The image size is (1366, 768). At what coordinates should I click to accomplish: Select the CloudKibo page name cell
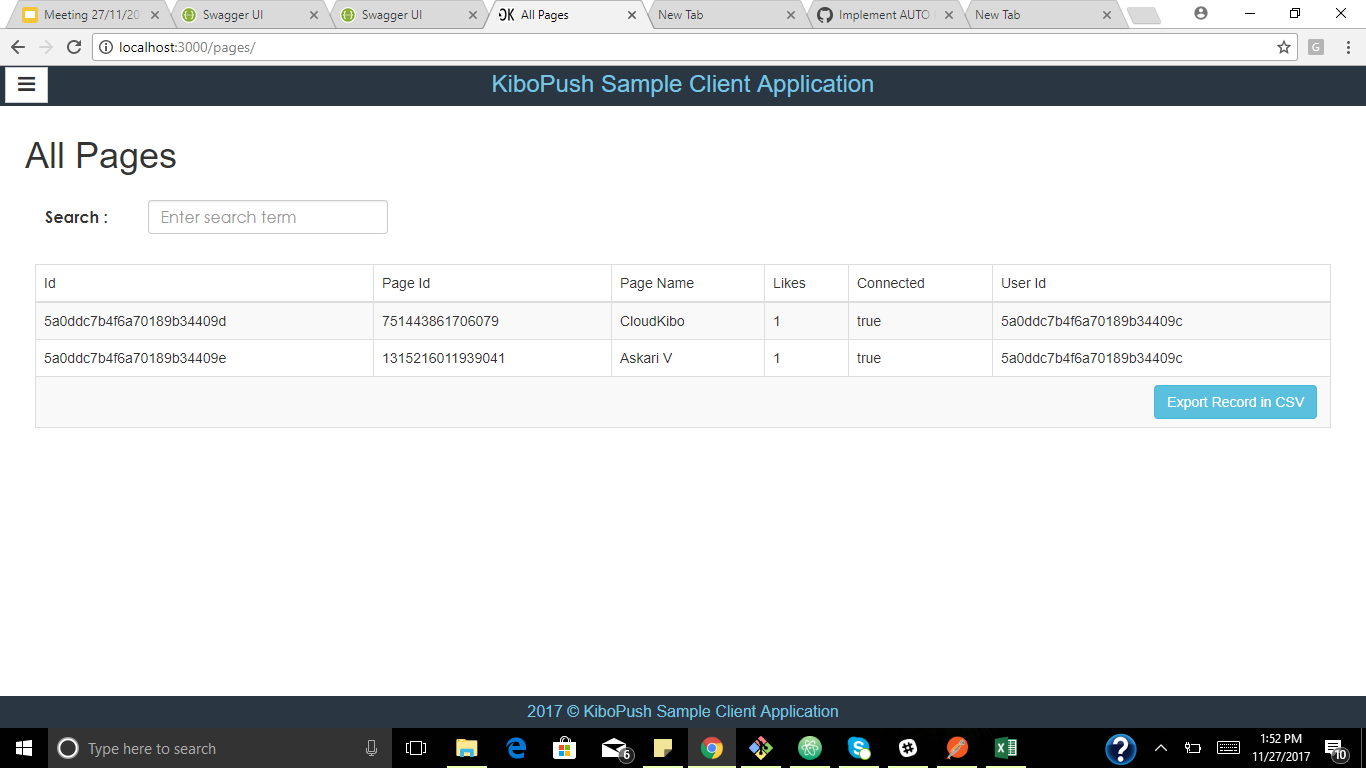(688, 321)
